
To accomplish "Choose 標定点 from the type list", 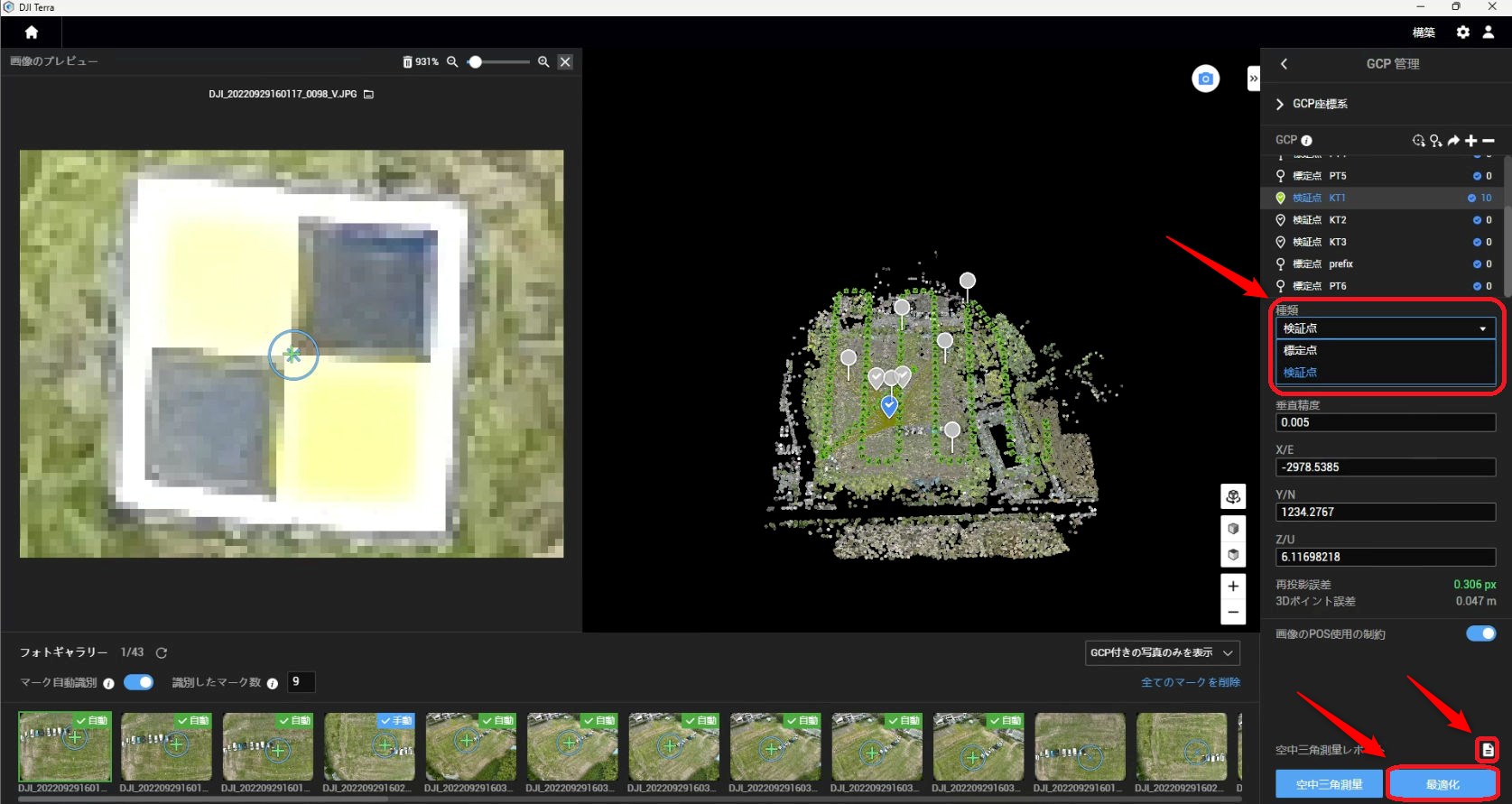I will coord(1301,350).
